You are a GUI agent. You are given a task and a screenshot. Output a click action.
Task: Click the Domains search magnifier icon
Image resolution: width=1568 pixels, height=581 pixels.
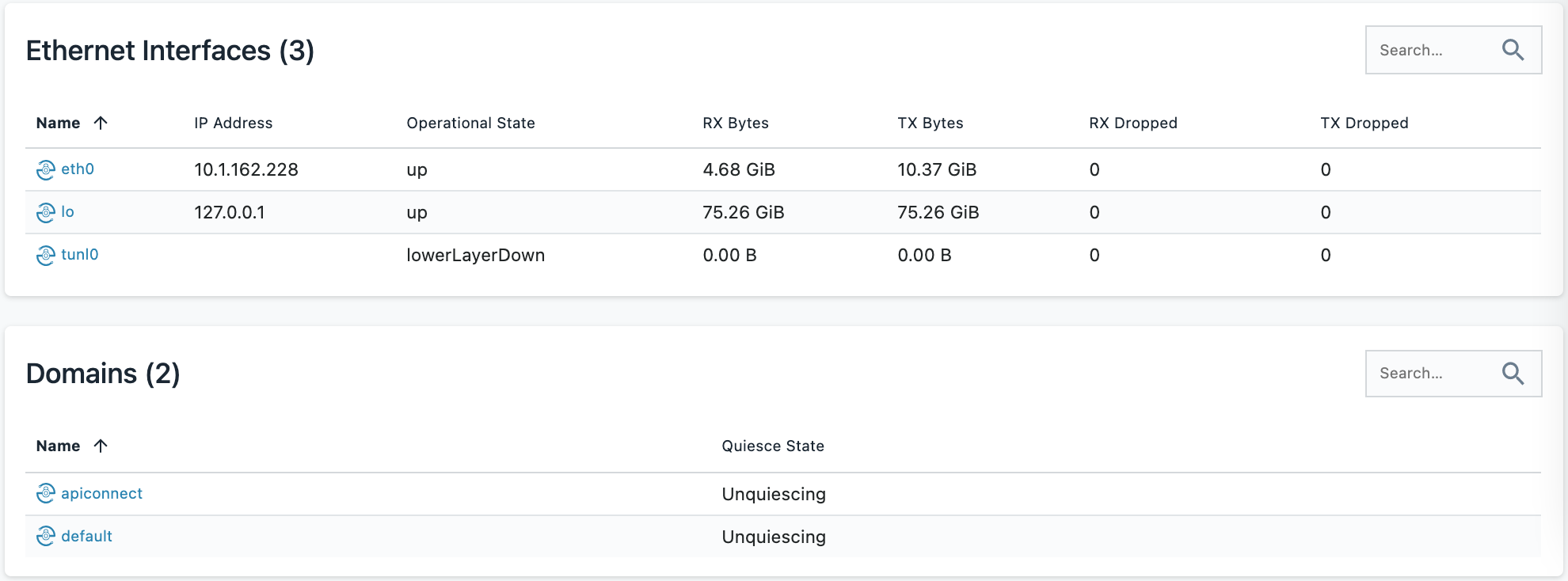pyautogui.click(x=1513, y=373)
